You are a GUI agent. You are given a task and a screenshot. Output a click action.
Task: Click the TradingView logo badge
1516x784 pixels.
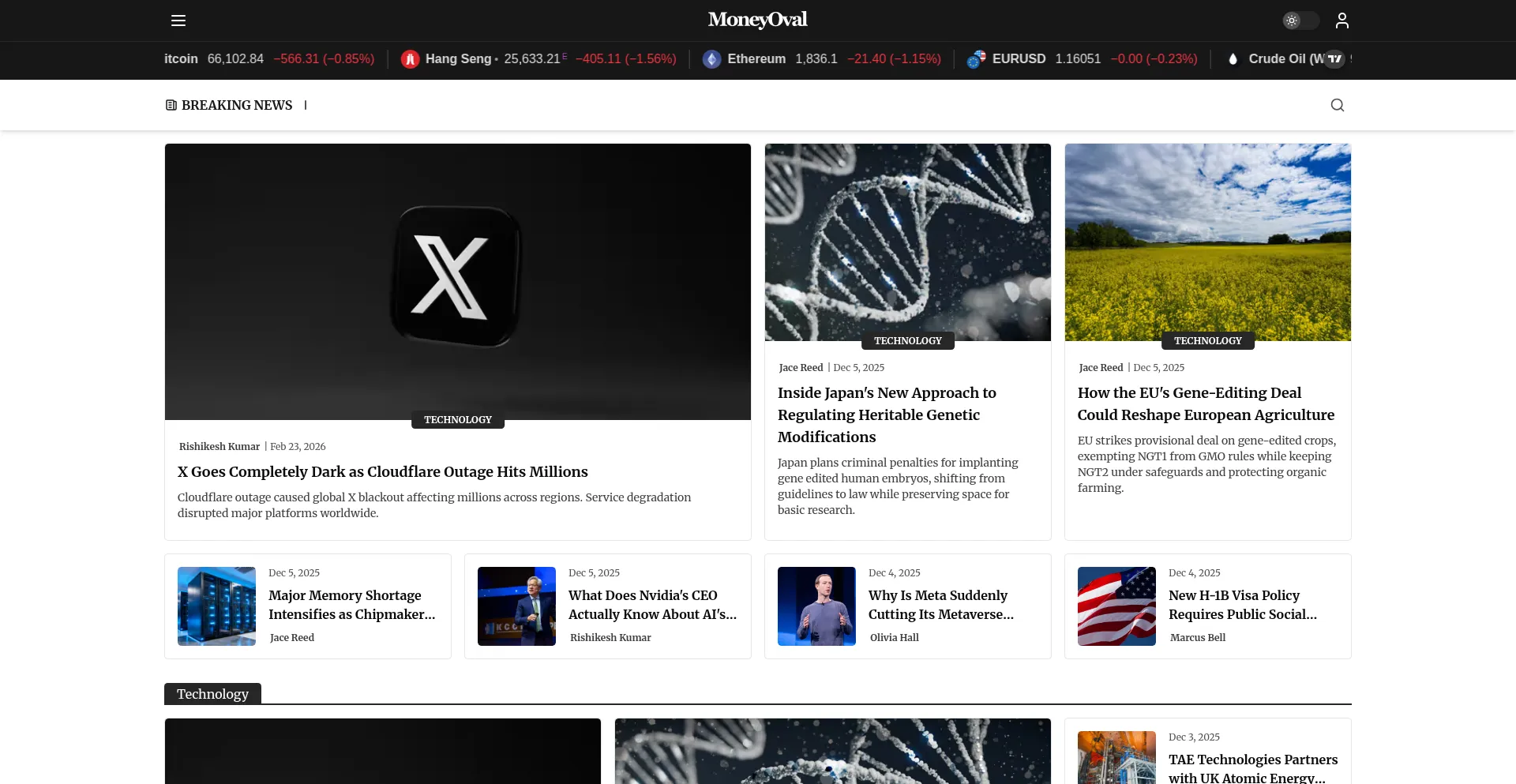click(1334, 58)
